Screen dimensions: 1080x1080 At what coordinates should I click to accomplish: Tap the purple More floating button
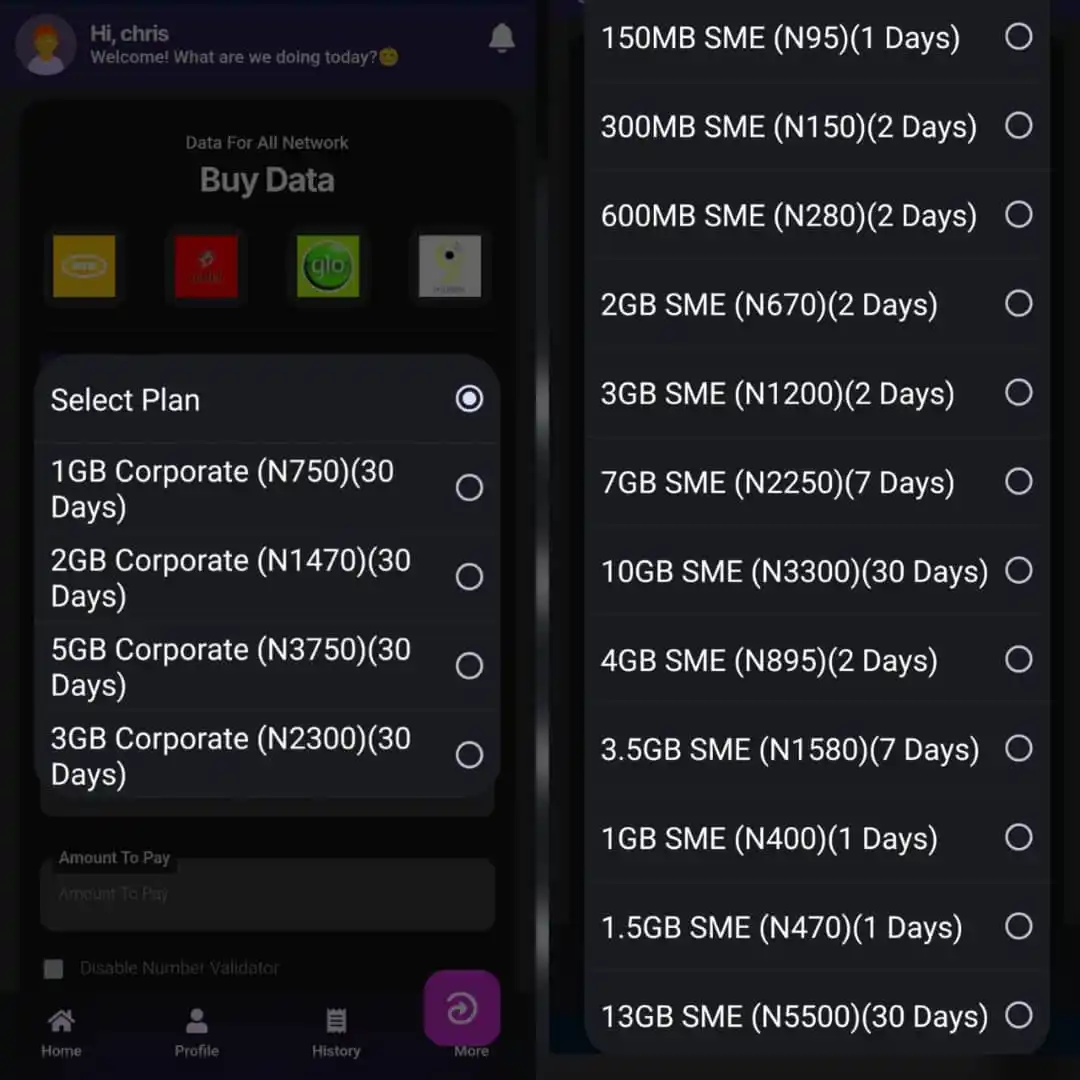click(462, 1008)
